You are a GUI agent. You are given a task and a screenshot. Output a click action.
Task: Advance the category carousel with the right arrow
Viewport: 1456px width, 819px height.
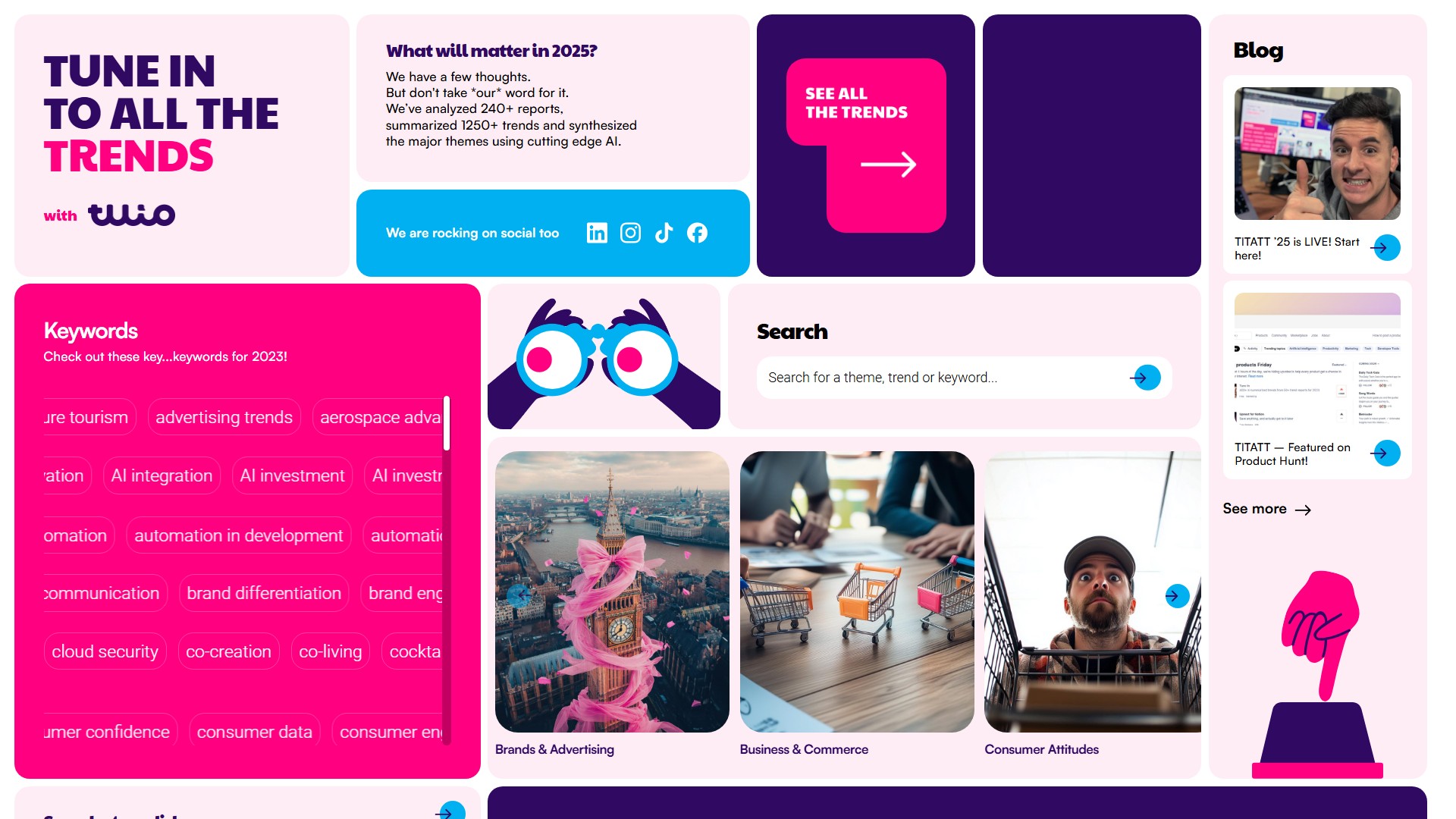(1177, 596)
